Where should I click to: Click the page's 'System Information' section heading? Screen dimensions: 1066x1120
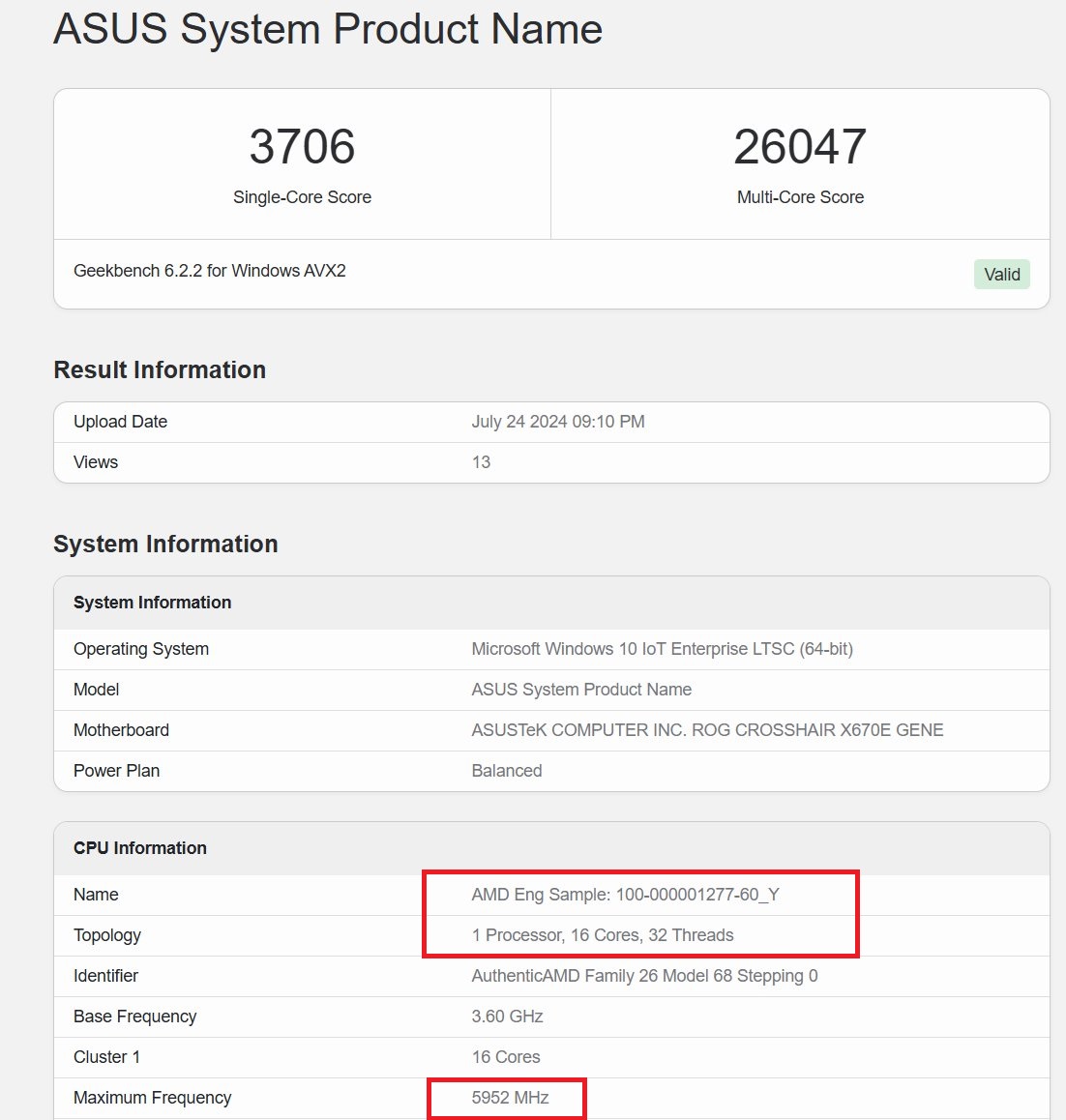165,545
